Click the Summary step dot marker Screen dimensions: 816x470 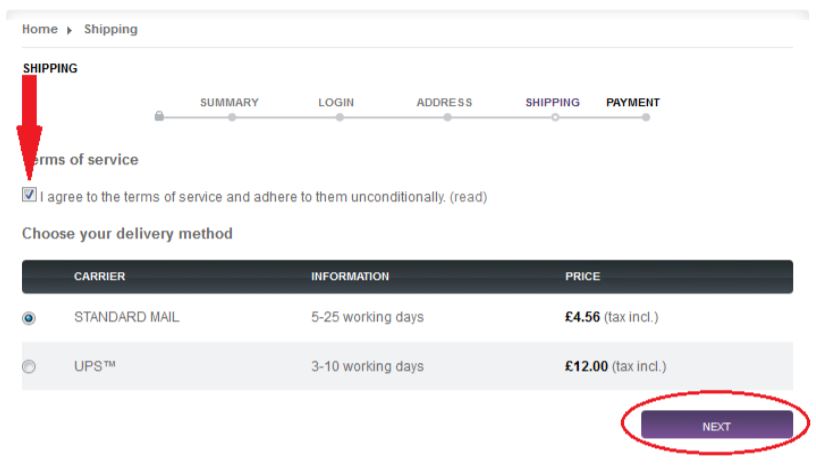click(x=232, y=117)
